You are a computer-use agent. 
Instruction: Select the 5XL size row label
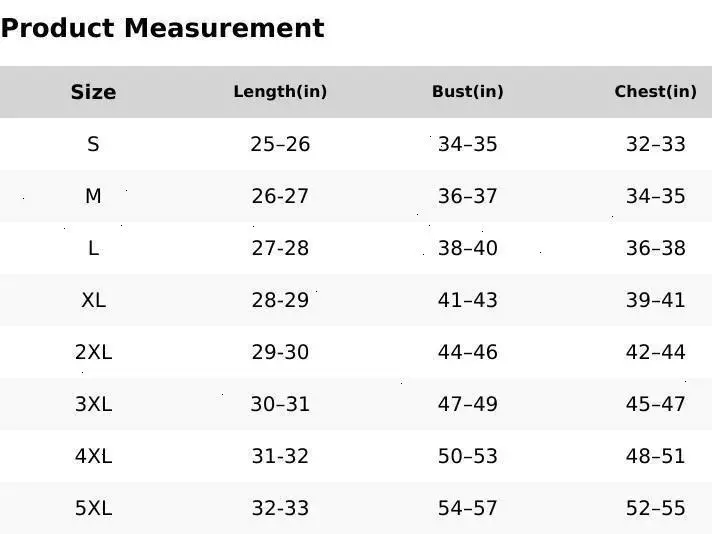click(x=93, y=508)
